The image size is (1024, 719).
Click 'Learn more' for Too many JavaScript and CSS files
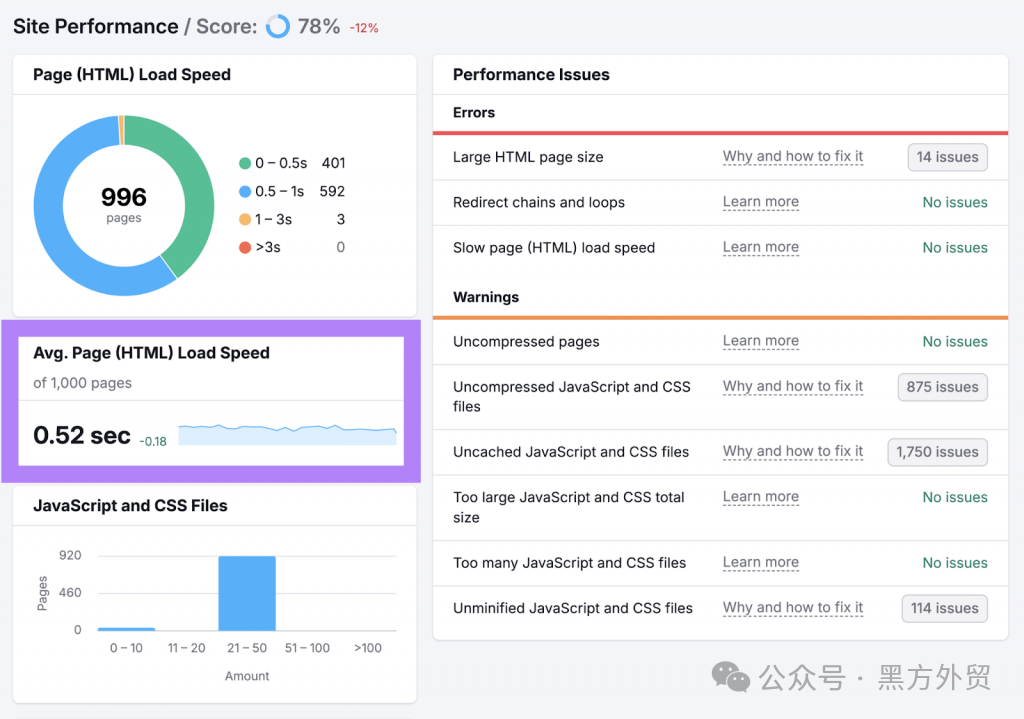click(761, 562)
